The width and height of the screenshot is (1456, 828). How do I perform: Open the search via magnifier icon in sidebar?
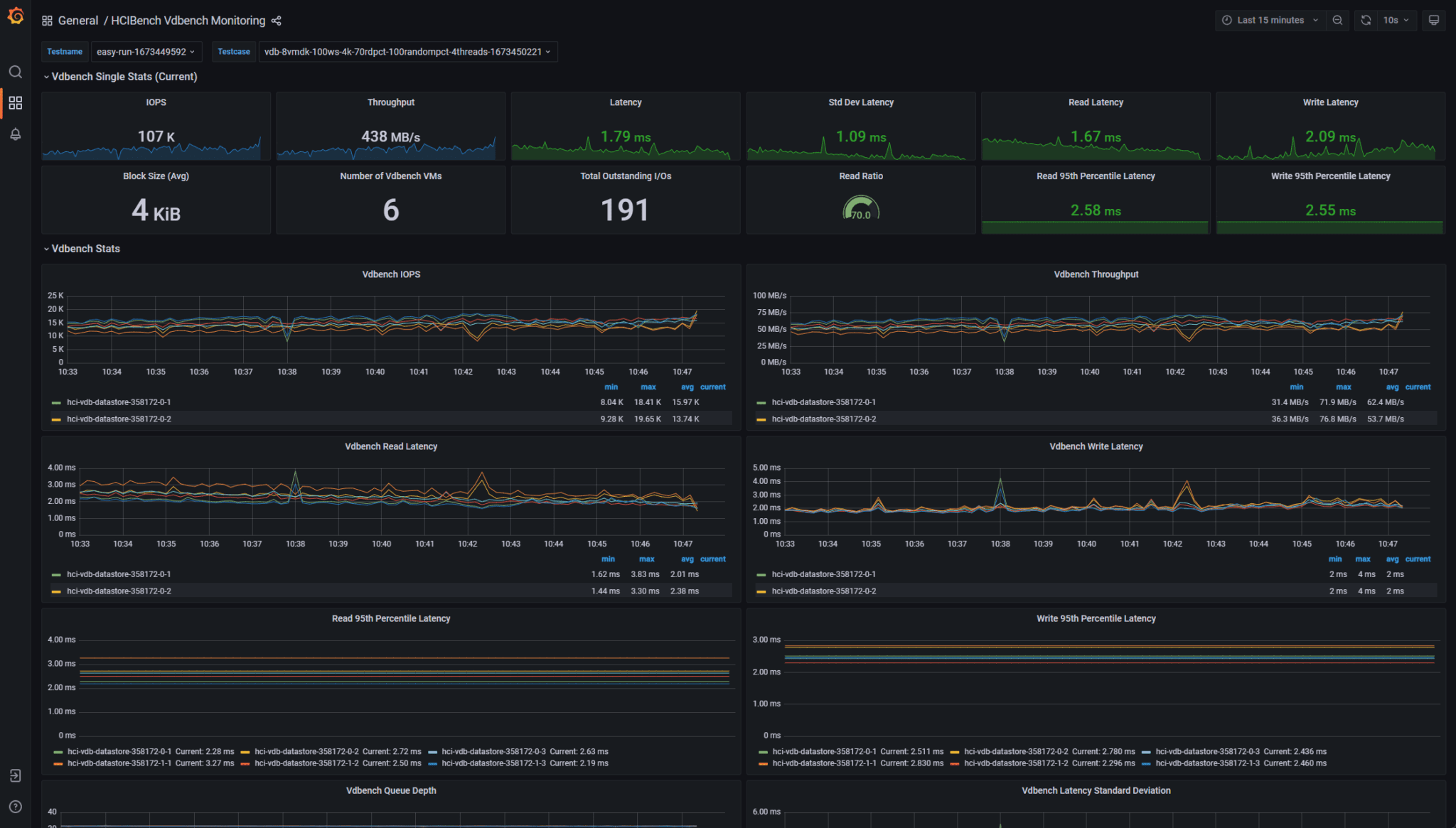point(16,72)
